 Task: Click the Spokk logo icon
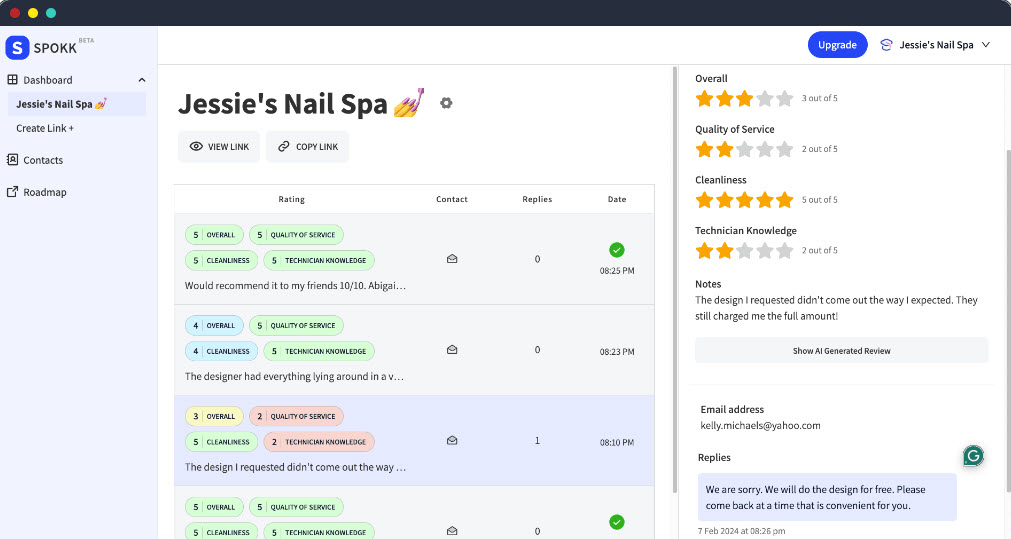pos(18,48)
